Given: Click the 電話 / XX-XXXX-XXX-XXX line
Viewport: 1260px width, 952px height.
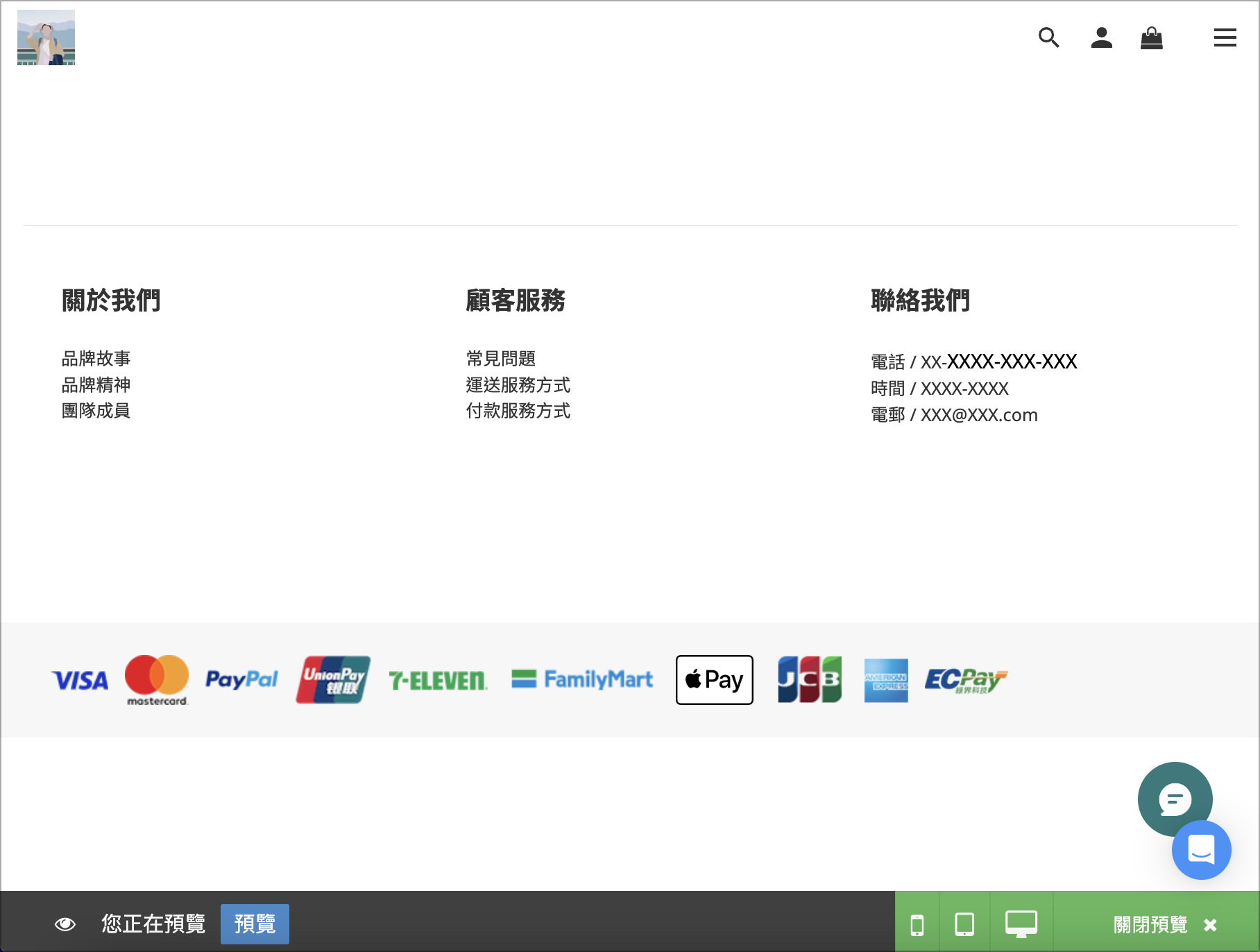Looking at the screenshot, I should pos(973,362).
